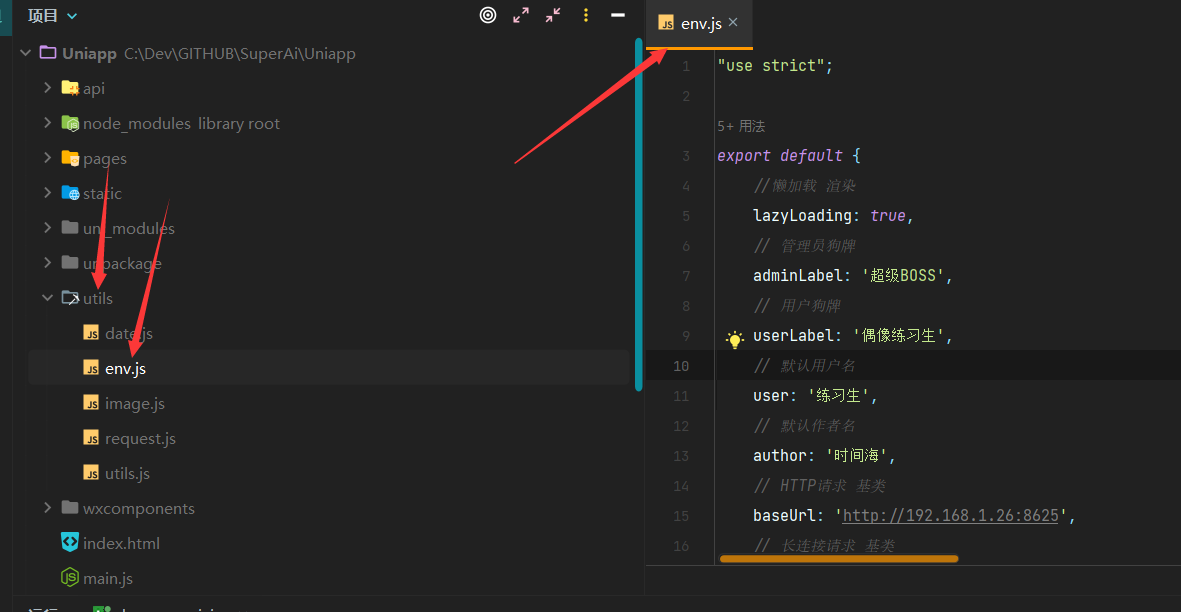The height and width of the screenshot is (612, 1181).
Task: Open request.js in the tree
Action: [x=140, y=439]
